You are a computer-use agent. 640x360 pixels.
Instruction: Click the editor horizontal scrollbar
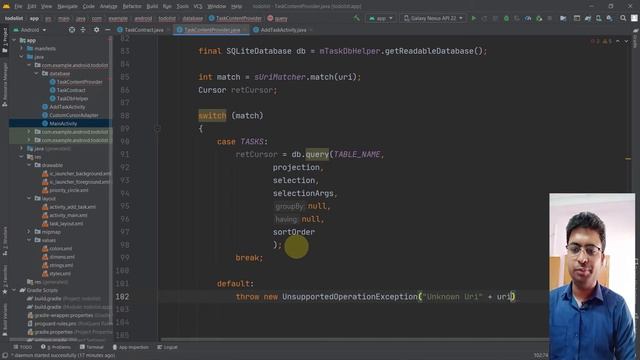pyautogui.click(x=354, y=339)
